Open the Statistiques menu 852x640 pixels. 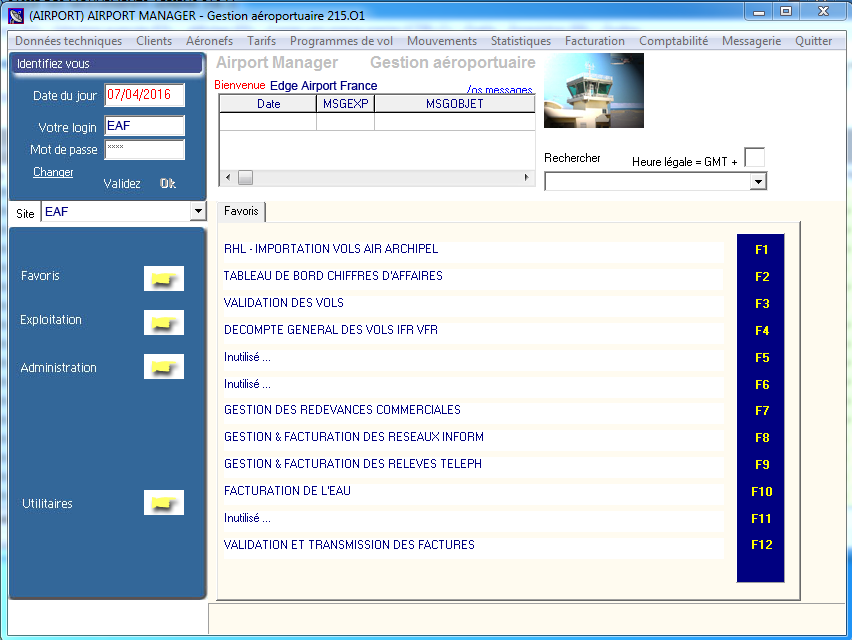coord(520,41)
